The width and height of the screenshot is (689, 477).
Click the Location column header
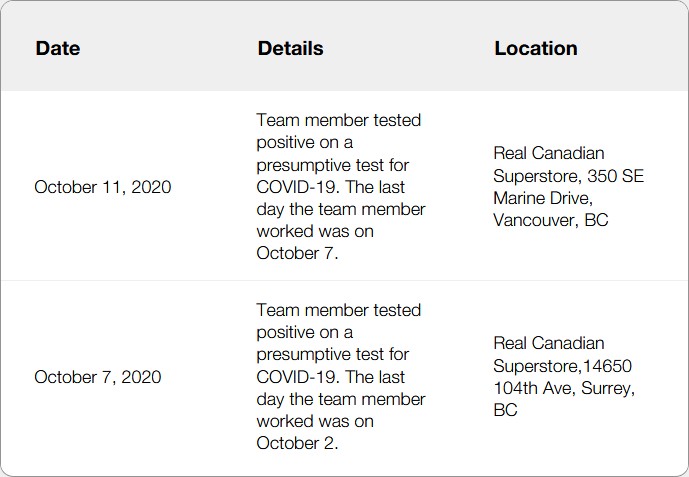click(x=535, y=48)
